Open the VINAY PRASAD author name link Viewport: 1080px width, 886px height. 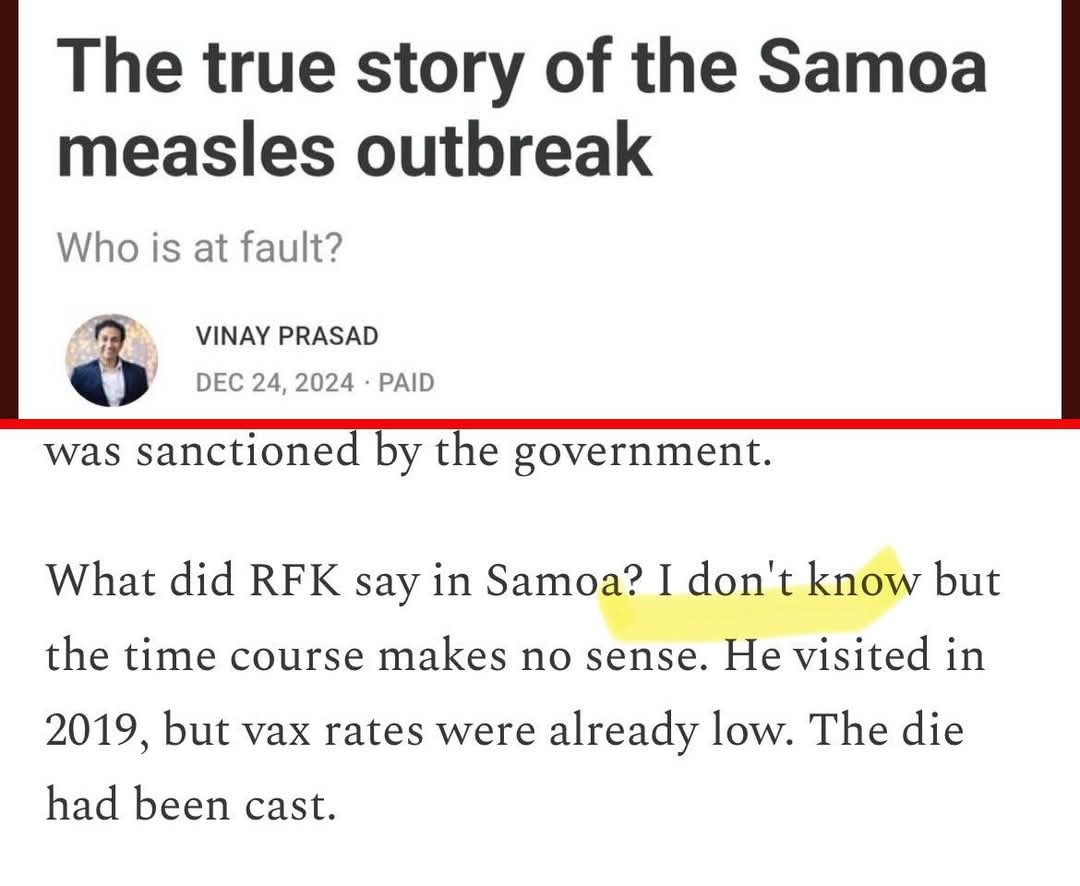pos(287,336)
